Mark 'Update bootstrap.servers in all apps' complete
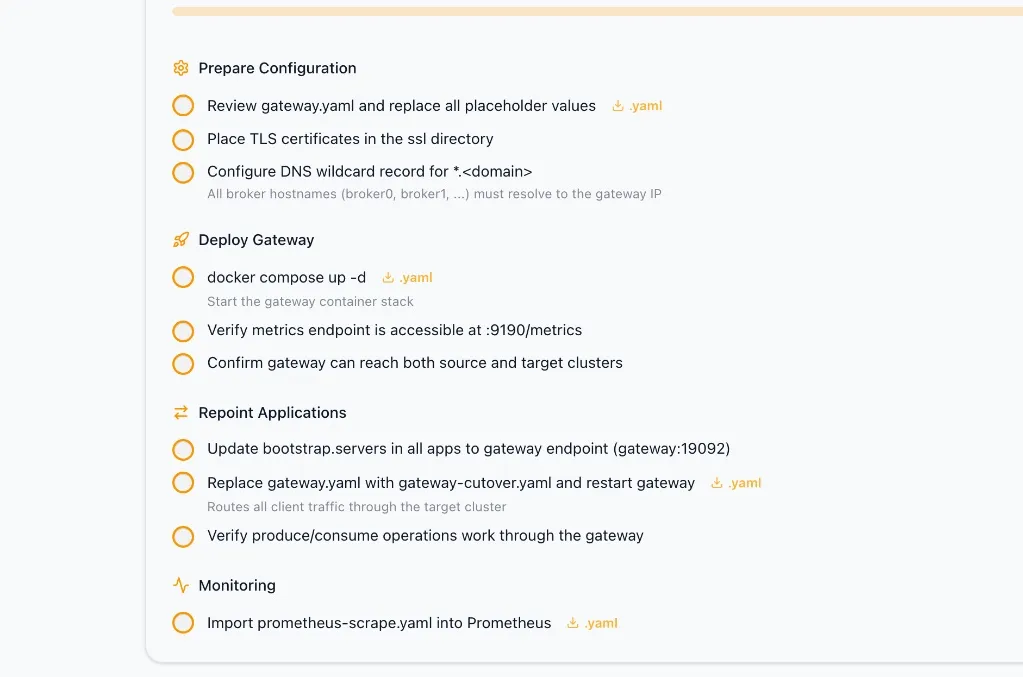1023x677 pixels. pyautogui.click(x=183, y=449)
